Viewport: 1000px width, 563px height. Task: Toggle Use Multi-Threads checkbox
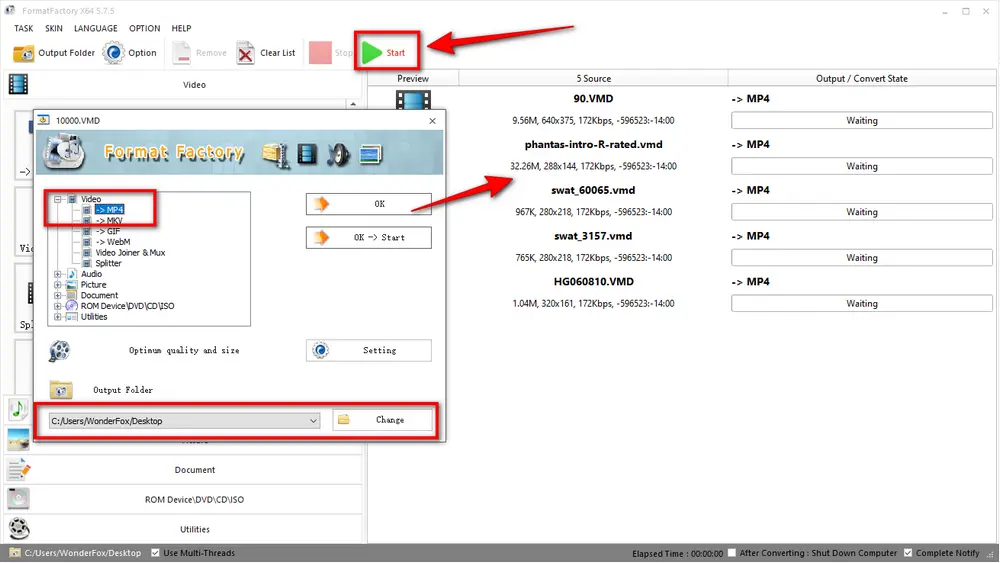pos(155,553)
